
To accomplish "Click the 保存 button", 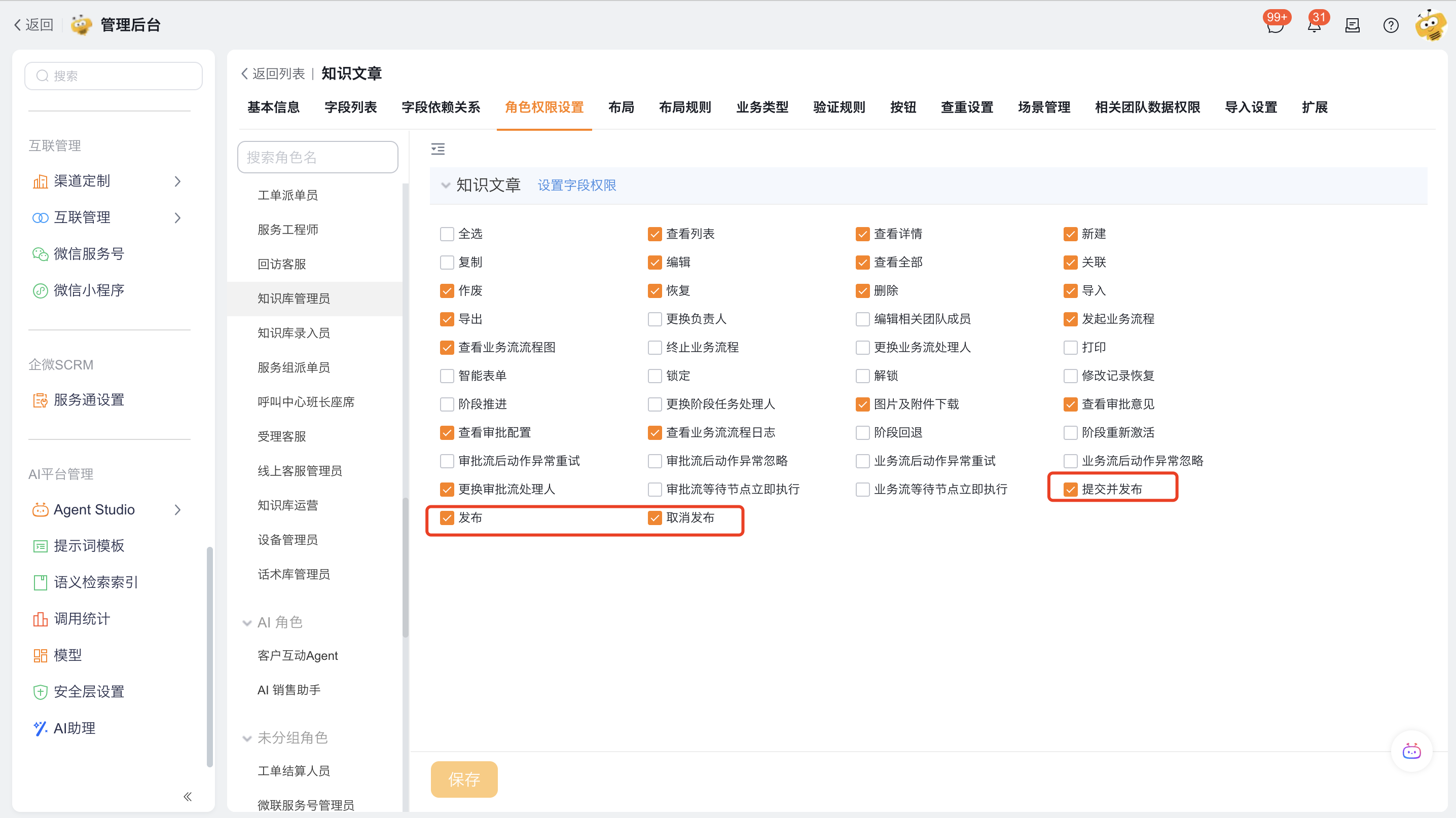I will [463, 779].
